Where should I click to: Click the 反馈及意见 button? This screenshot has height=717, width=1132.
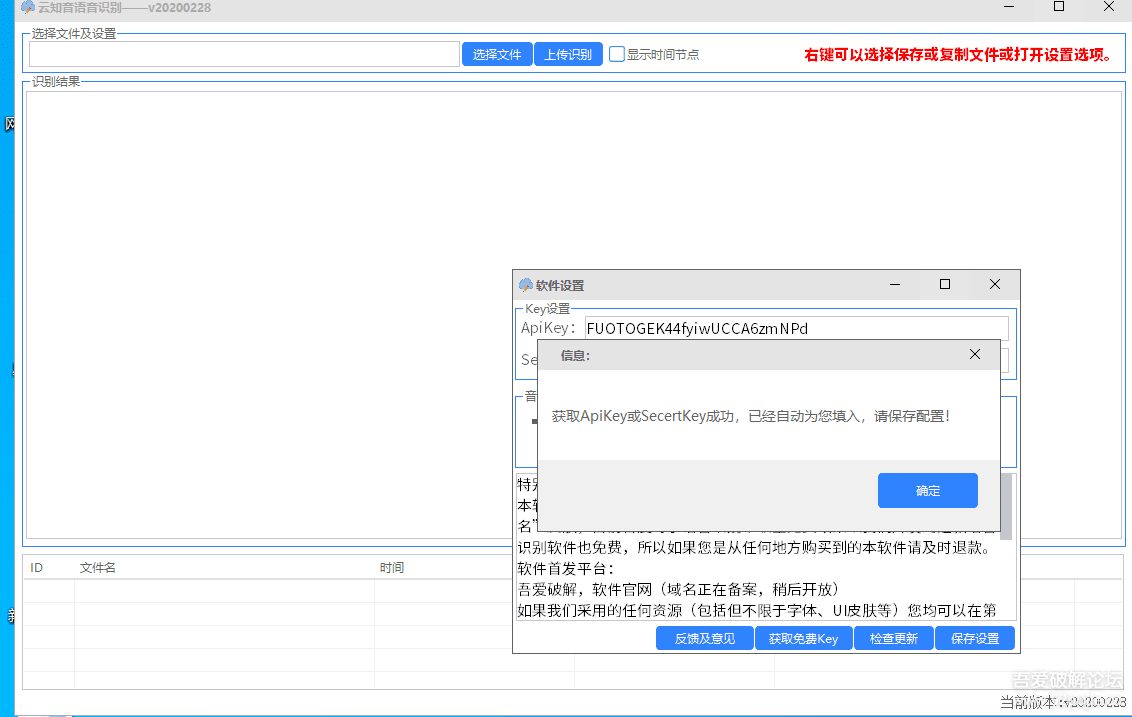pos(705,638)
